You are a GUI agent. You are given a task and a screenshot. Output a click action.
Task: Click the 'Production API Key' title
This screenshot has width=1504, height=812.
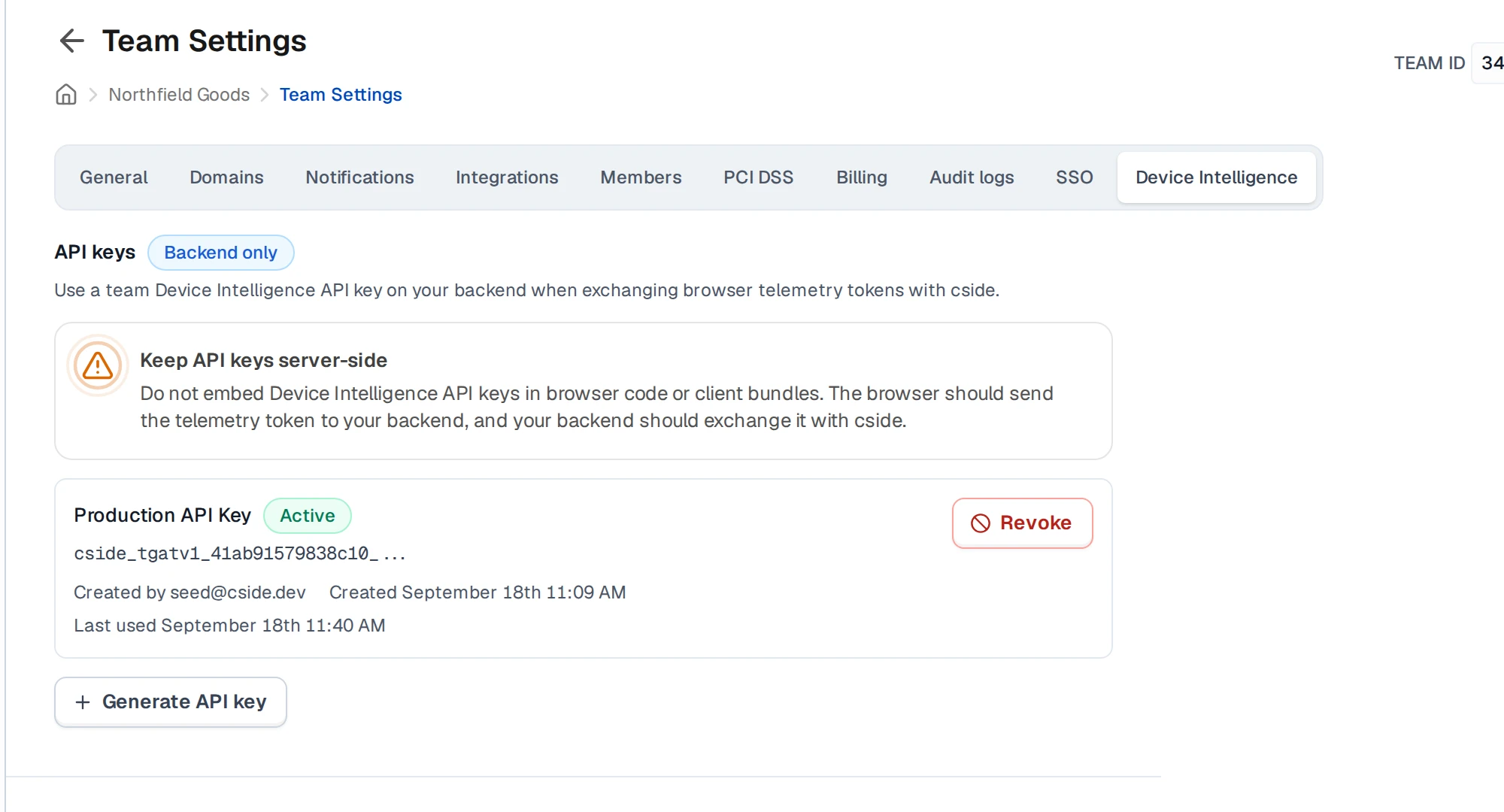[162, 516]
